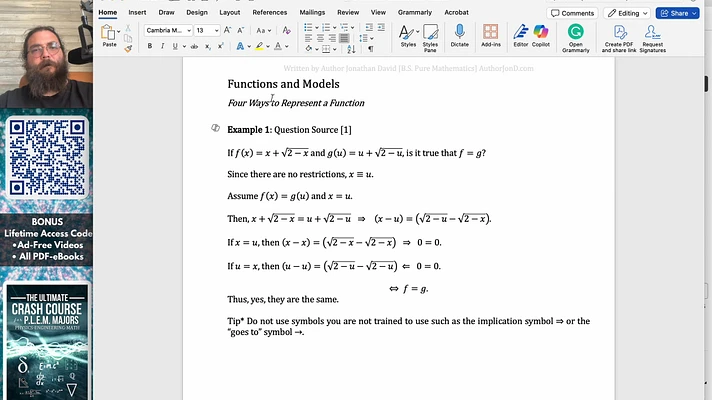Click the Functions and Models heading
Image resolution: width=712 pixels, height=400 pixels.
[283, 84]
